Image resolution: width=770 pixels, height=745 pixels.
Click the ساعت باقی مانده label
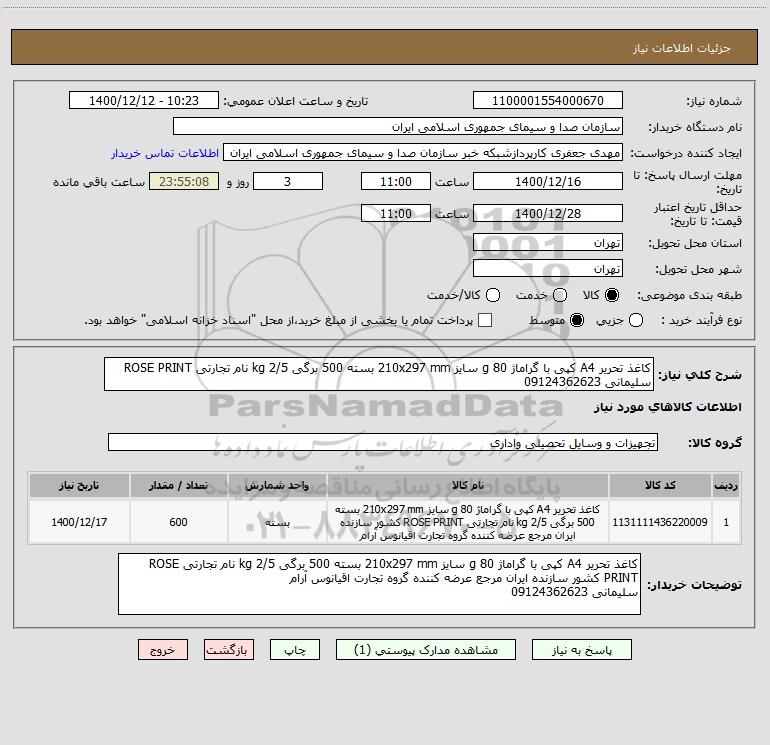(x=99, y=182)
